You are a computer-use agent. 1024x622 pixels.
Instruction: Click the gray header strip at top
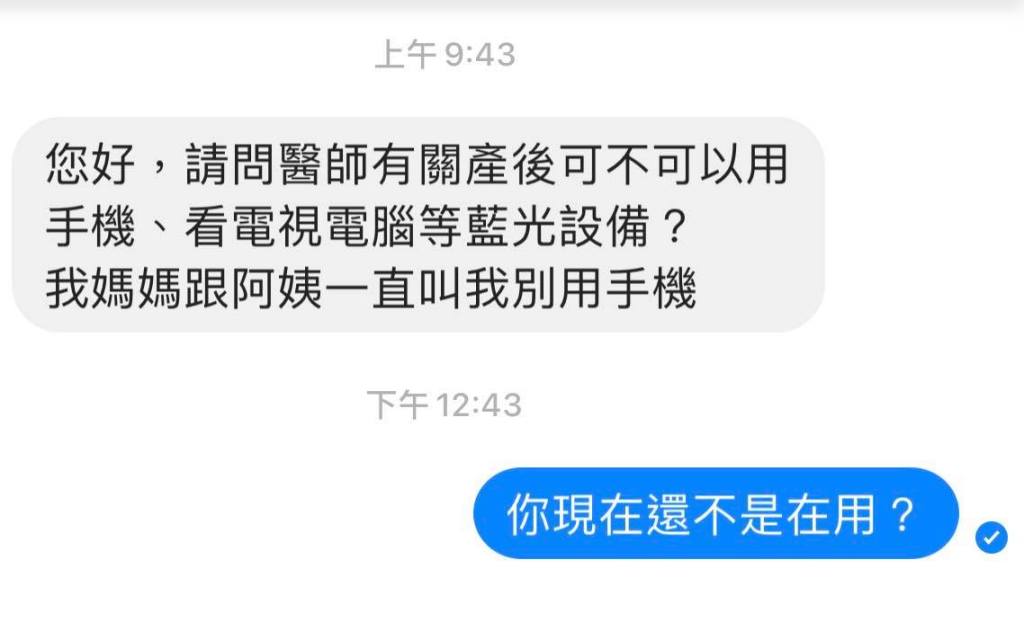[x=512, y=6]
